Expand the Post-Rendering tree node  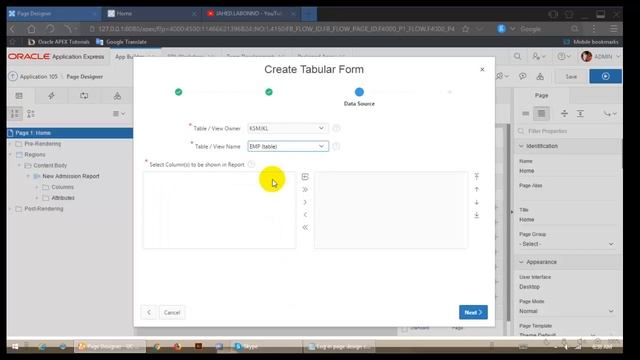tap(11, 209)
